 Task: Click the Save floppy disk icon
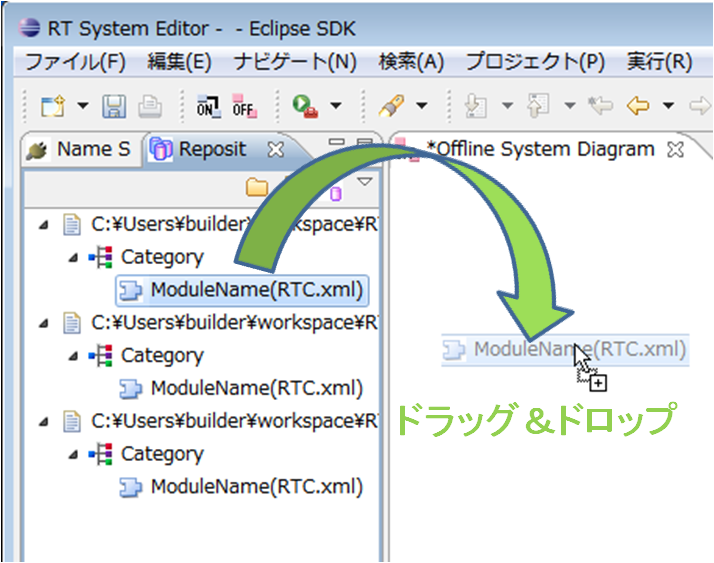coord(114,107)
